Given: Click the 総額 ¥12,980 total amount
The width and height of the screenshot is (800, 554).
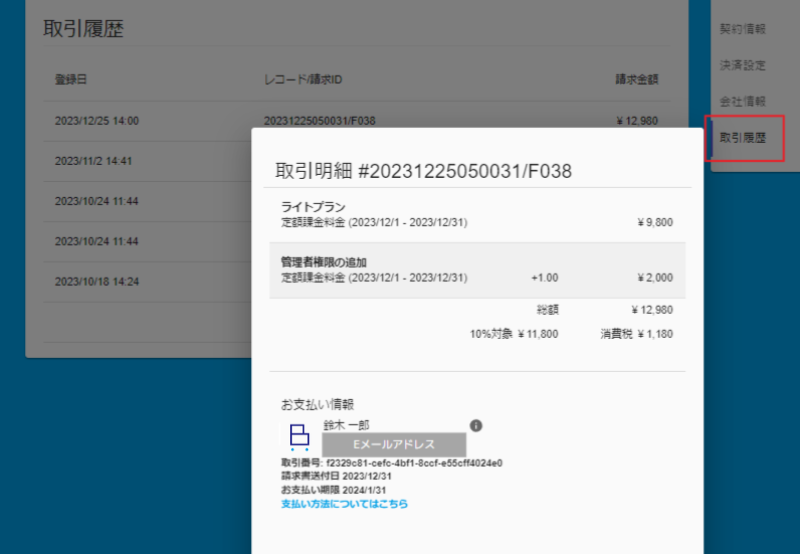Looking at the screenshot, I should pyautogui.click(x=652, y=310).
